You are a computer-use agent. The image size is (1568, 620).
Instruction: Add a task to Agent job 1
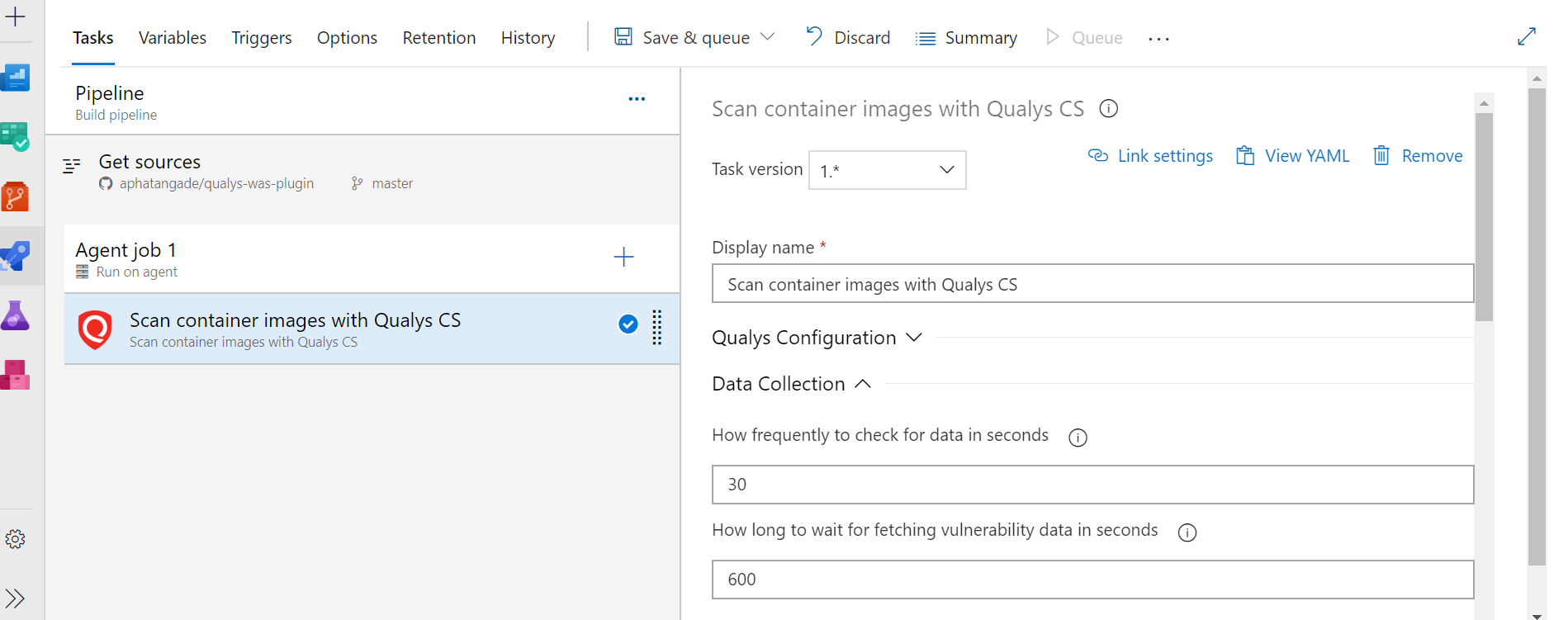(624, 257)
